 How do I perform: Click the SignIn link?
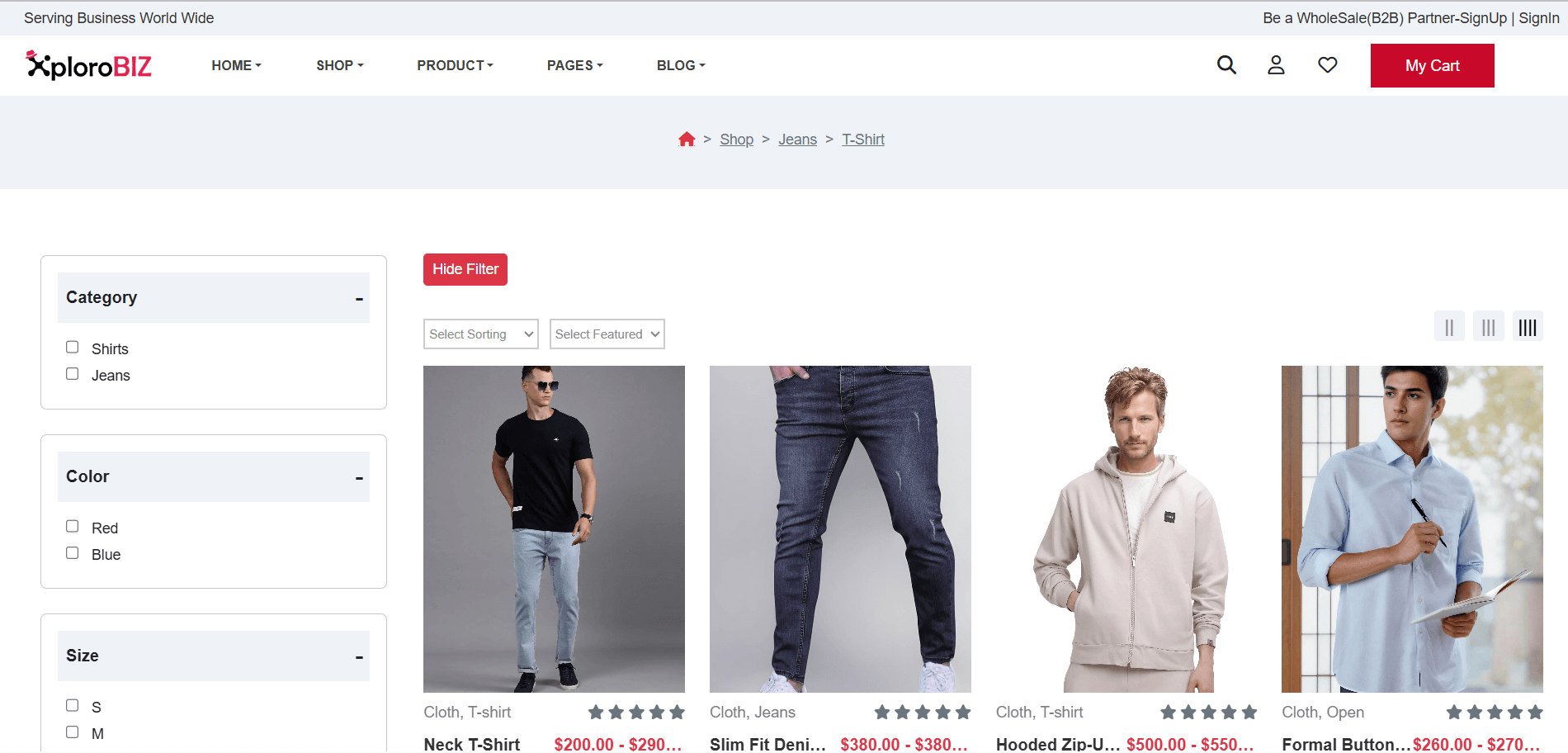pyautogui.click(x=1538, y=17)
